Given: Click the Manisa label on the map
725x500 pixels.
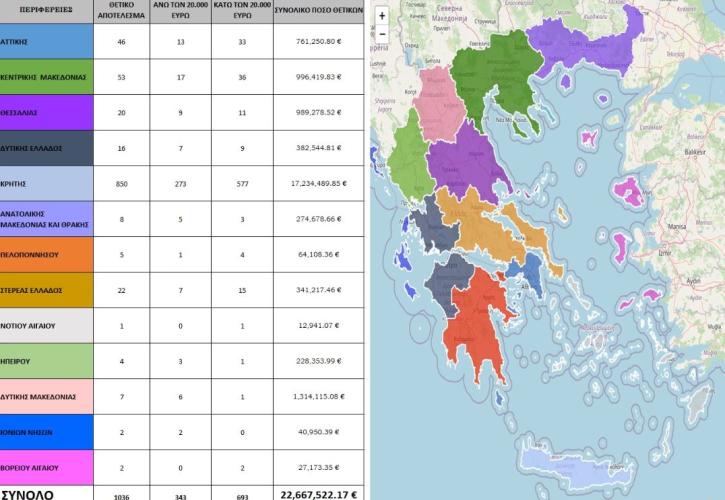Looking at the screenshot, I should [676, 227].
